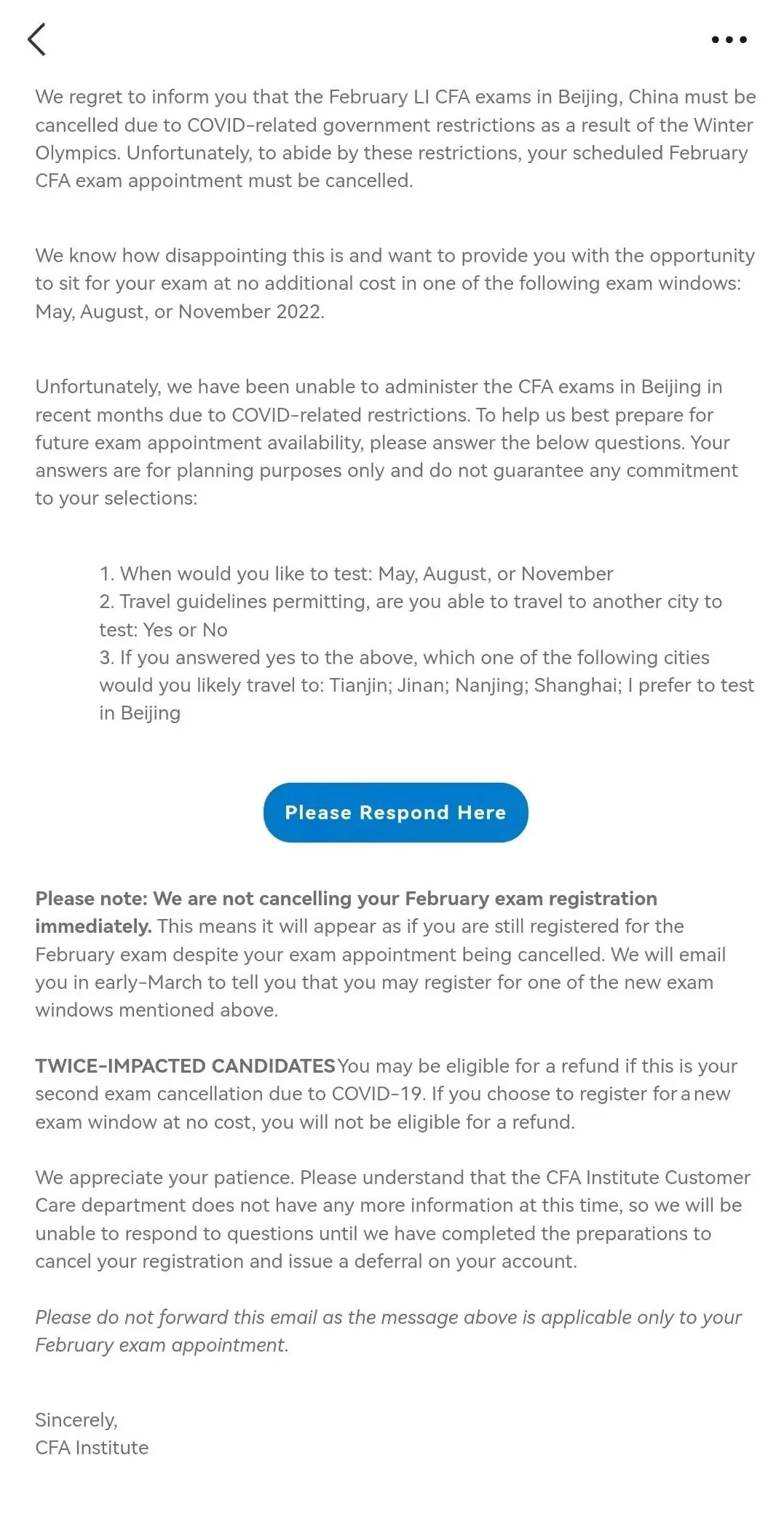
Task: Click the bold 'Please note' sentence
Action: point(346,899)
